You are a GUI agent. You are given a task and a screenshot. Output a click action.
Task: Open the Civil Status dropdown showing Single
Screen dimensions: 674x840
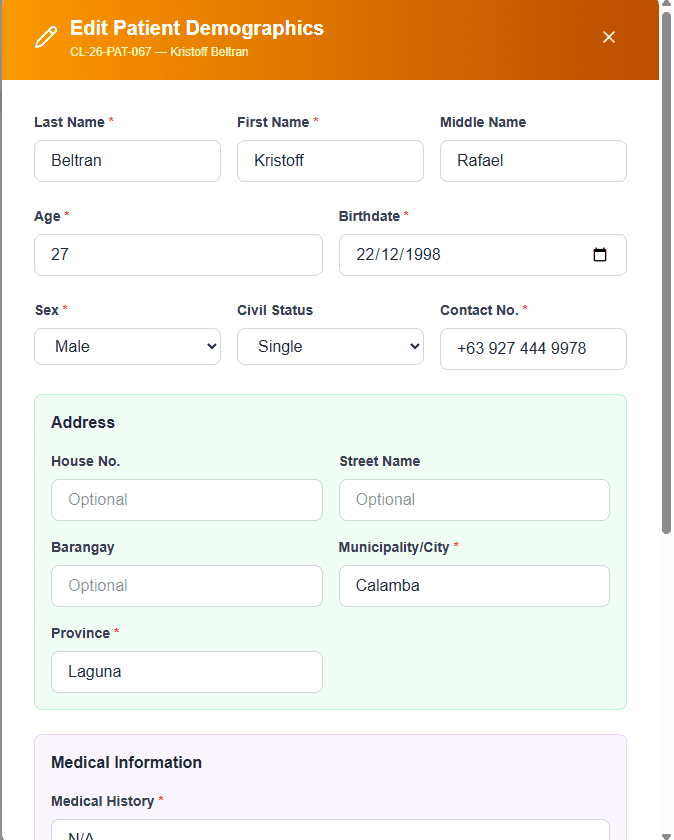coord(330,346)
